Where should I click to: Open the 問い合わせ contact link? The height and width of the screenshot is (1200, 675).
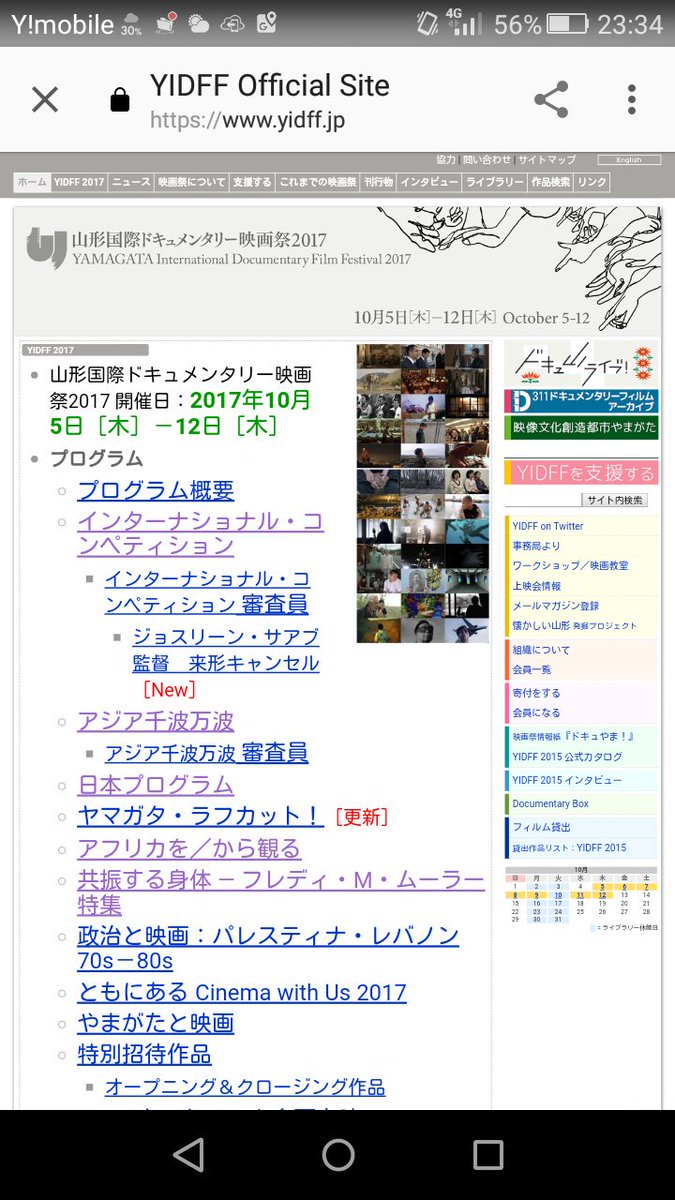point(487,160)
